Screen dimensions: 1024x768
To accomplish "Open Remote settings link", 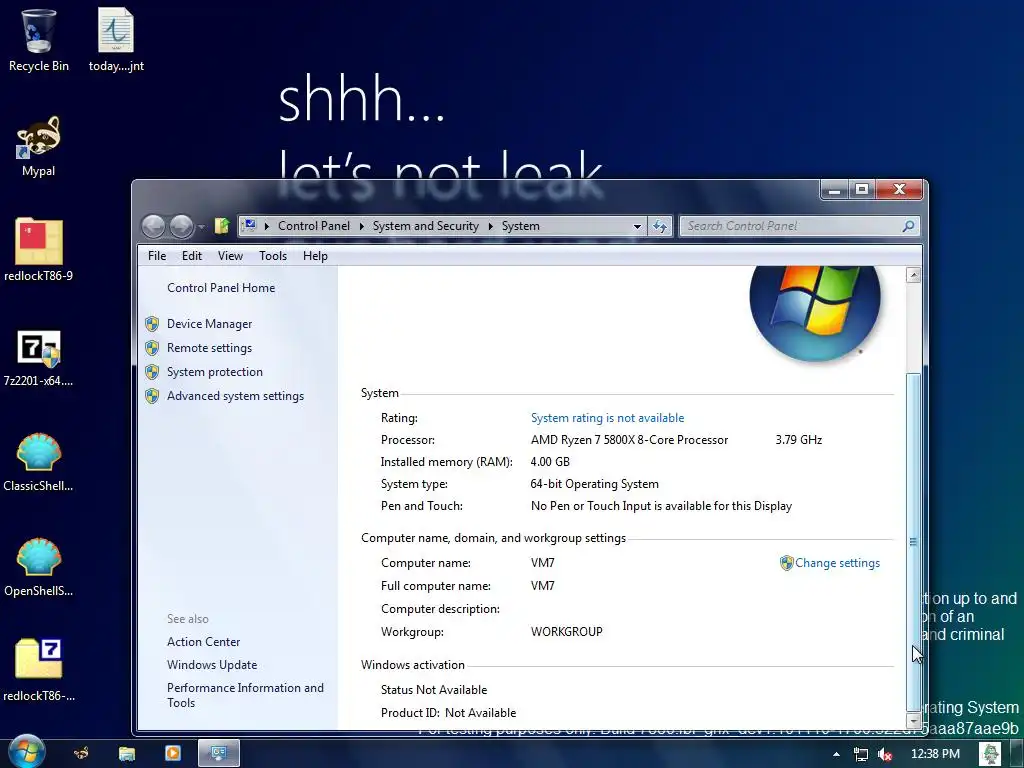I will pos(209,348).
